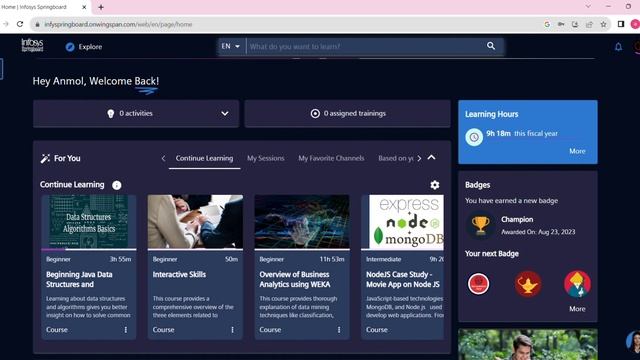The image size is (640, 360).
Task: Click the Learning Hours clock icon
Action: tap(474, 138)
